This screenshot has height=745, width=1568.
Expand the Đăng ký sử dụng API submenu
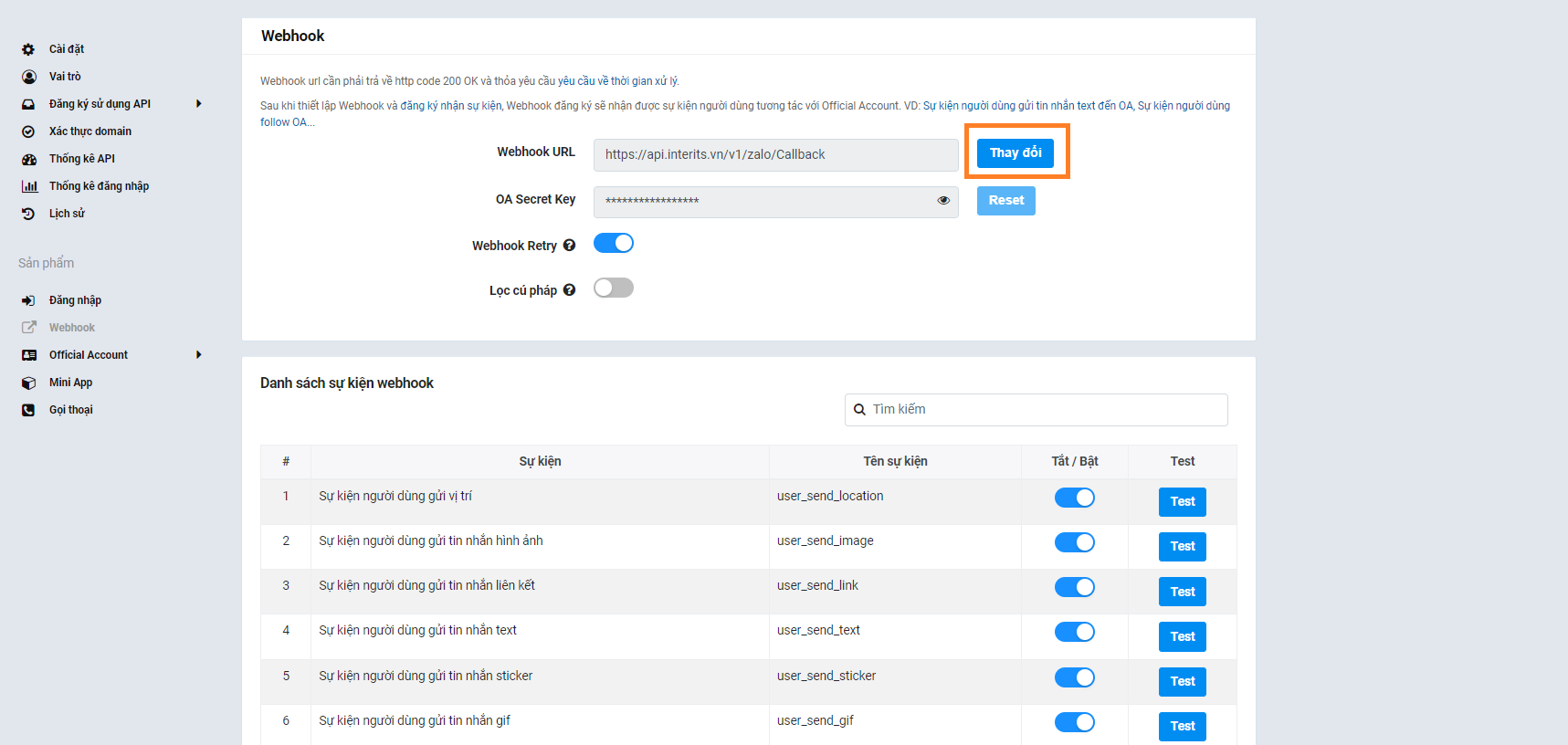[x=199, y=104]
